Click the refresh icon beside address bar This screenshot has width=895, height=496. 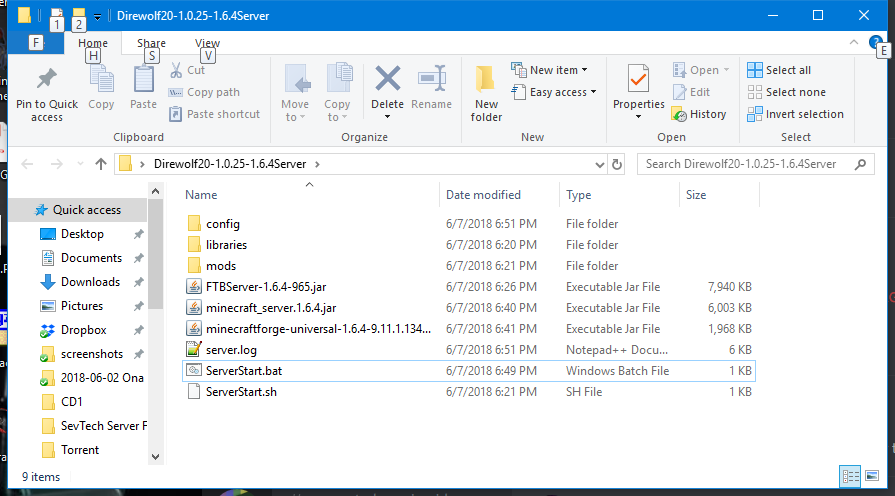[x=616, y=164]
